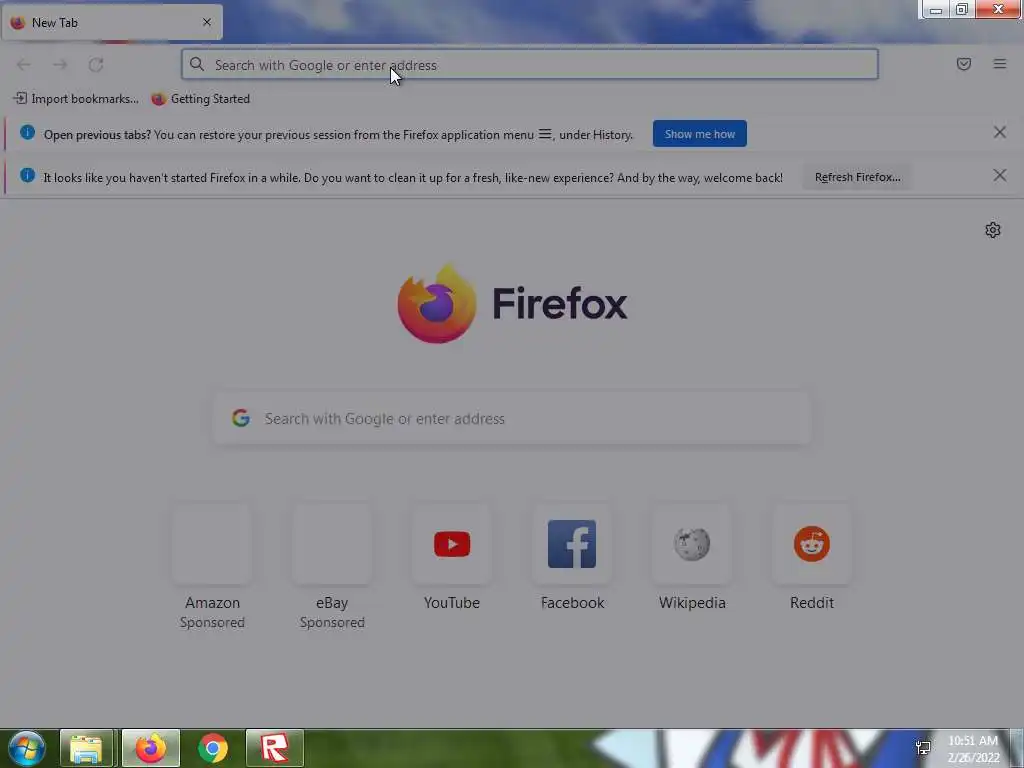The width and height of the screenshot is (1024, 768).
Task: Click the back navigation arrow
Action: pyautogui.click(x=24, y=65)
